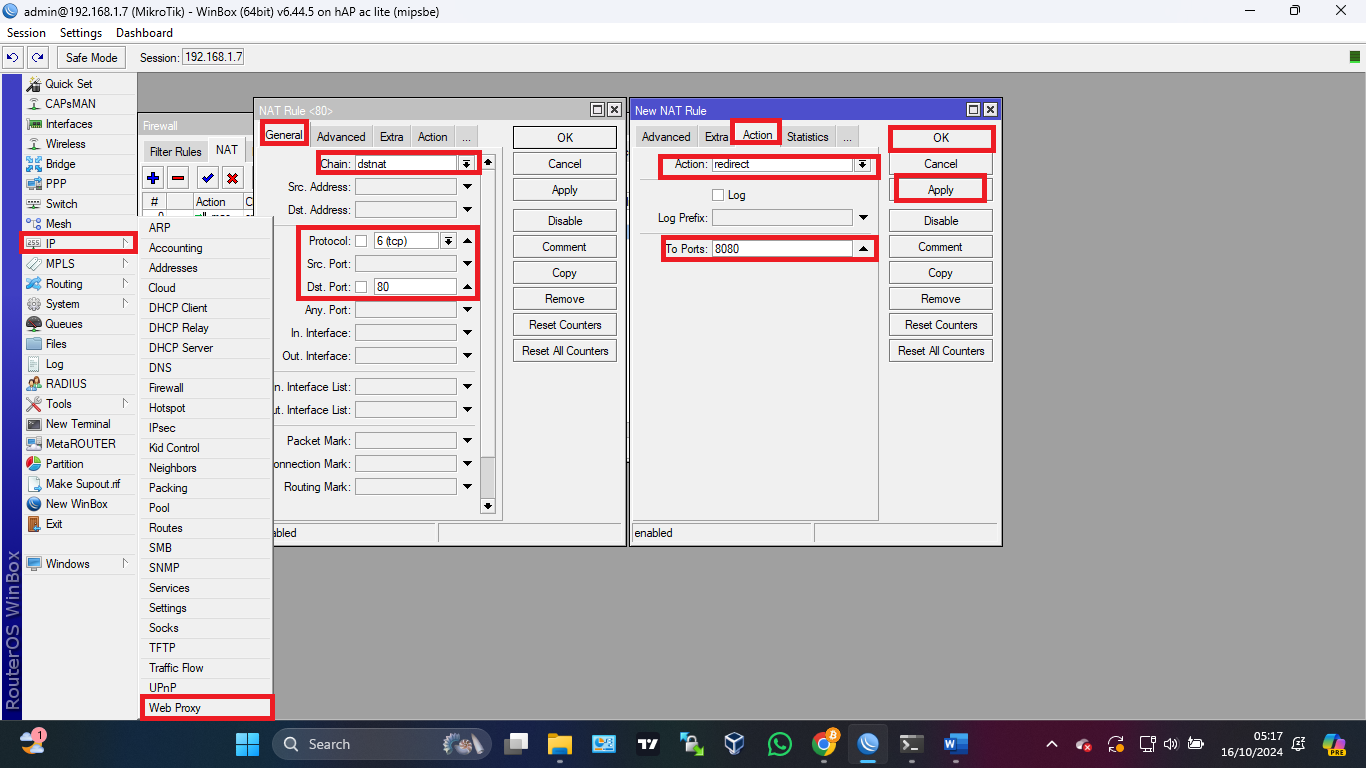
Task: Choose DHCP Server from the IP submenu
Action: (x=206, y=348)
